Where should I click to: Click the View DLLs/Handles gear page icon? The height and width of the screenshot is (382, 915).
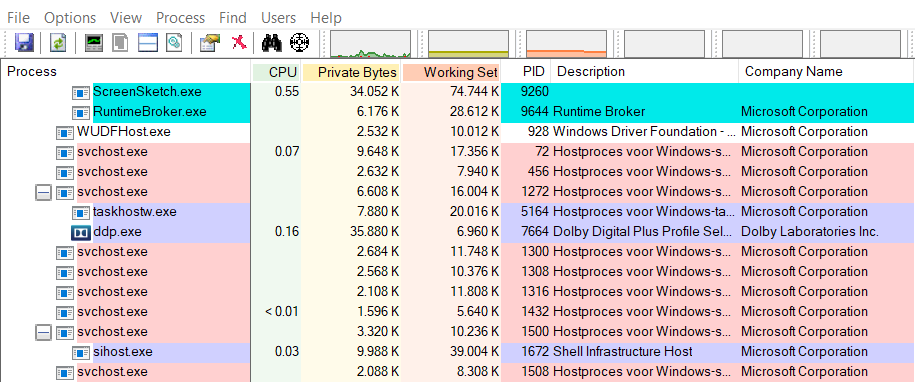[174, 43]
